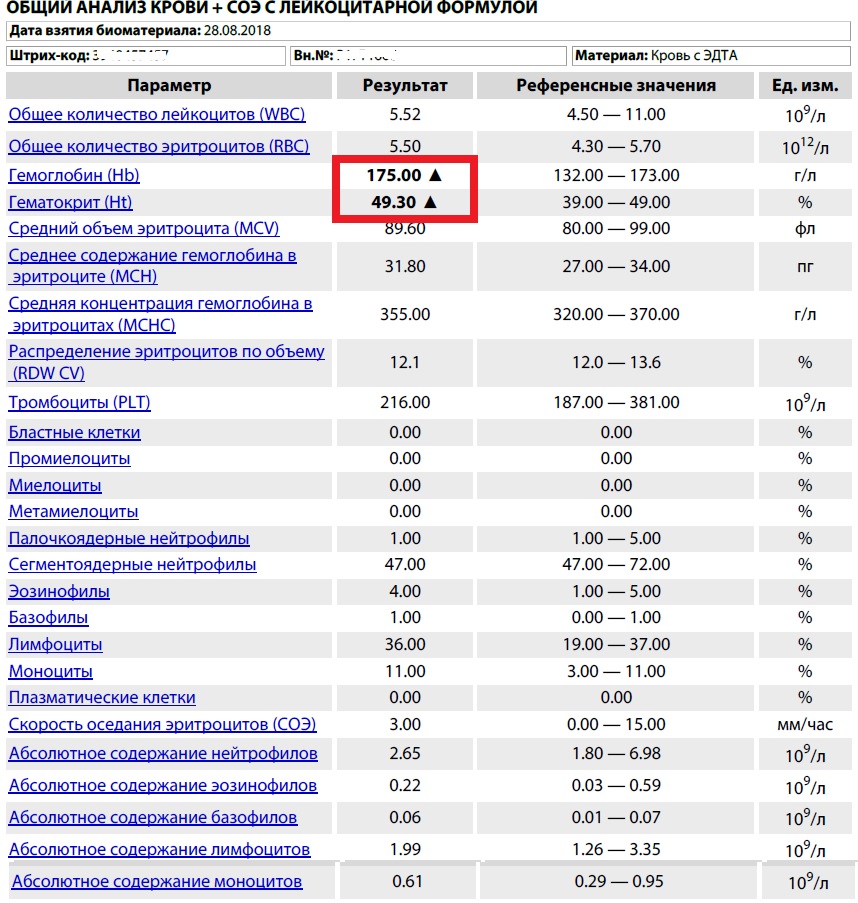Click the 'Штрих-код' field
The image size is (858, 903).
point(146,55)
